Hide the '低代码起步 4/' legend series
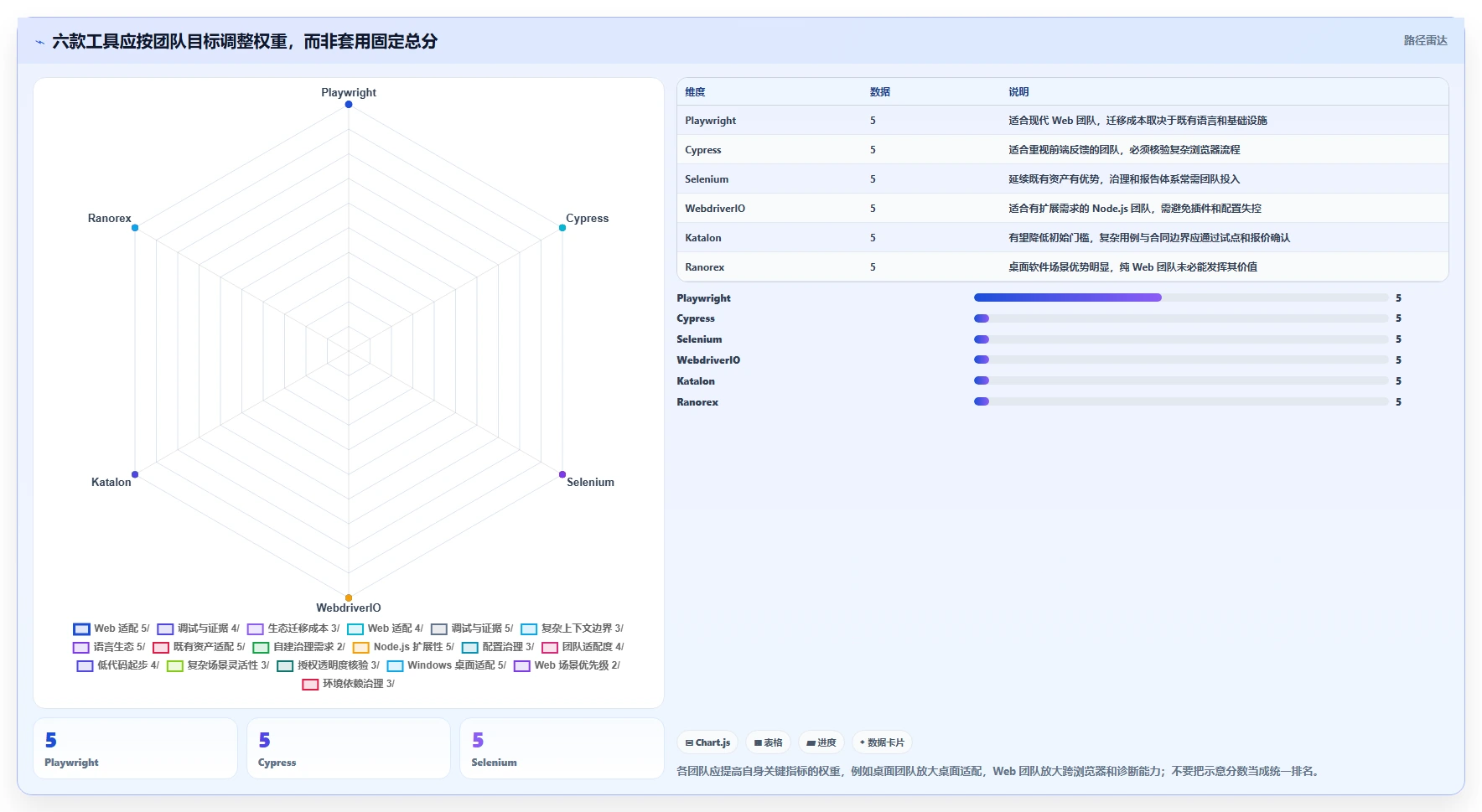This screenshot has width=1482, height=812. [x=117, y=665]
